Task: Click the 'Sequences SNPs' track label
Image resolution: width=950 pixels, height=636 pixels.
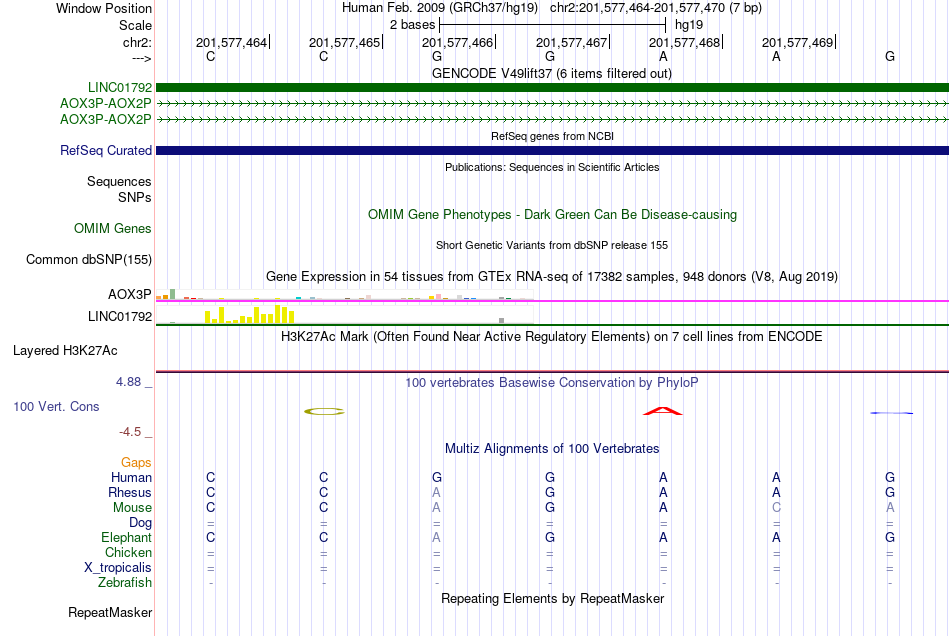Action: (x=119, y=190)
